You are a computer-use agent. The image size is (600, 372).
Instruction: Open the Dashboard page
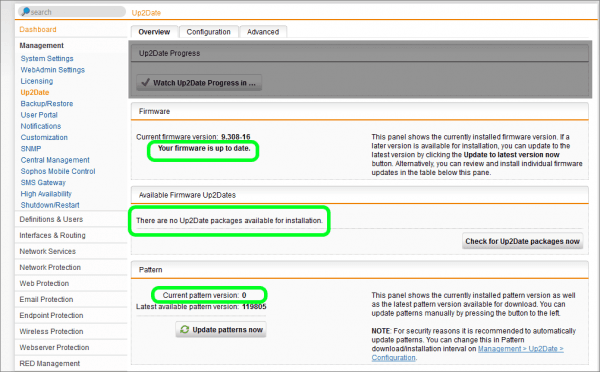tap(38, 29)
